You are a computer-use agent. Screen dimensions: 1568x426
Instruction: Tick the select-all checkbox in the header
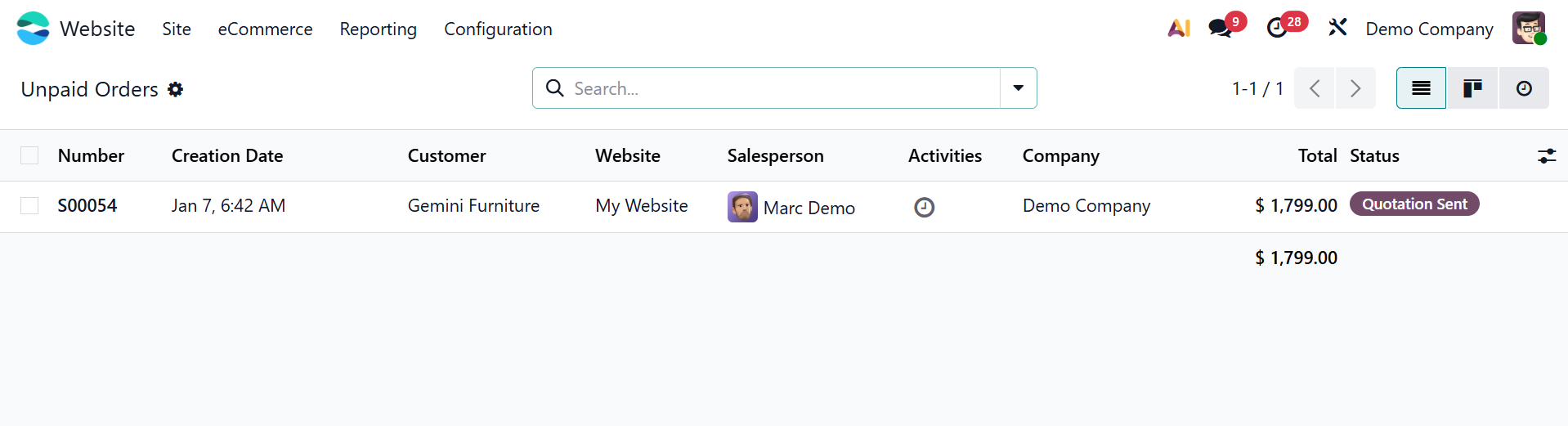coord(29,155)
